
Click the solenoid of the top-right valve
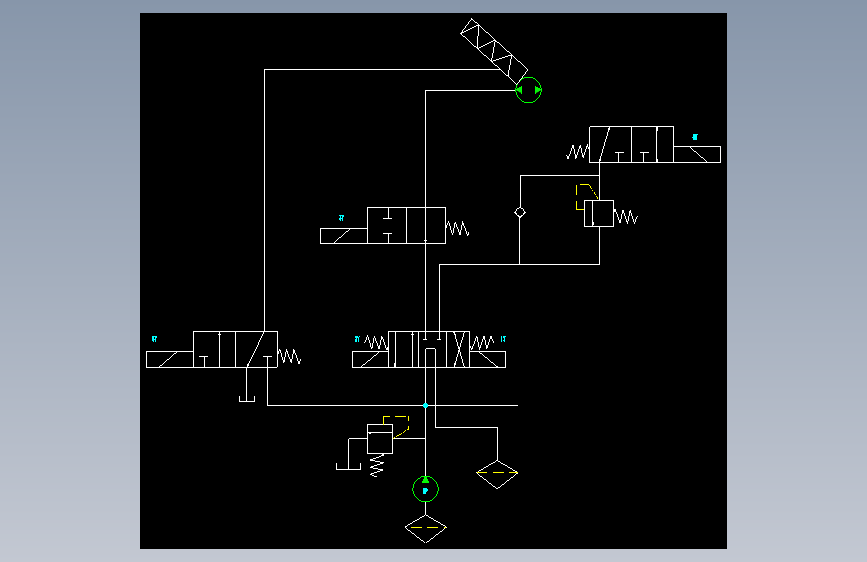[x=697, y=154]
